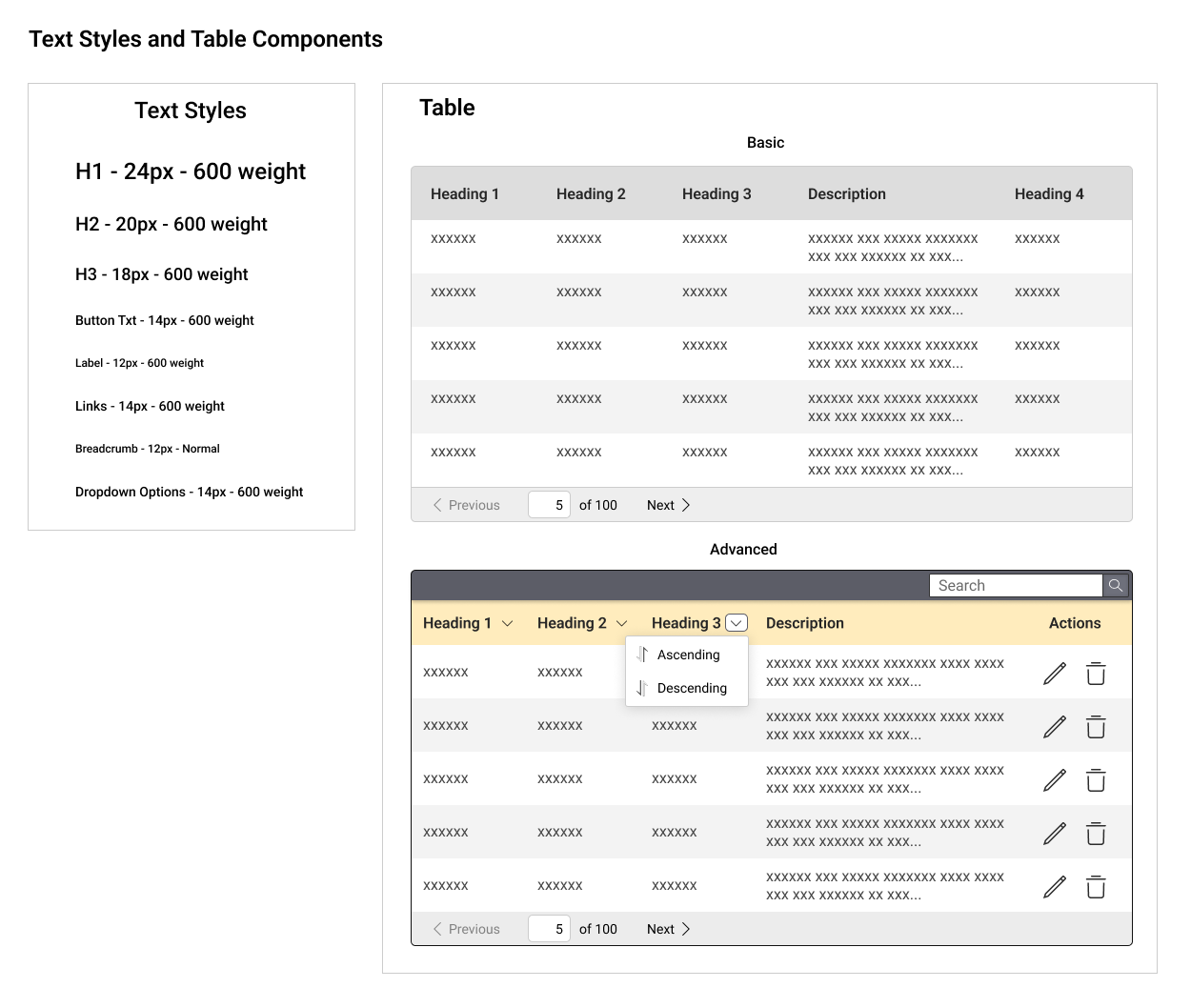Image resolution: width=1191 pixels, height=1008 pixels.
Task: Focus the Search input field
Action: click(1015, 586)
